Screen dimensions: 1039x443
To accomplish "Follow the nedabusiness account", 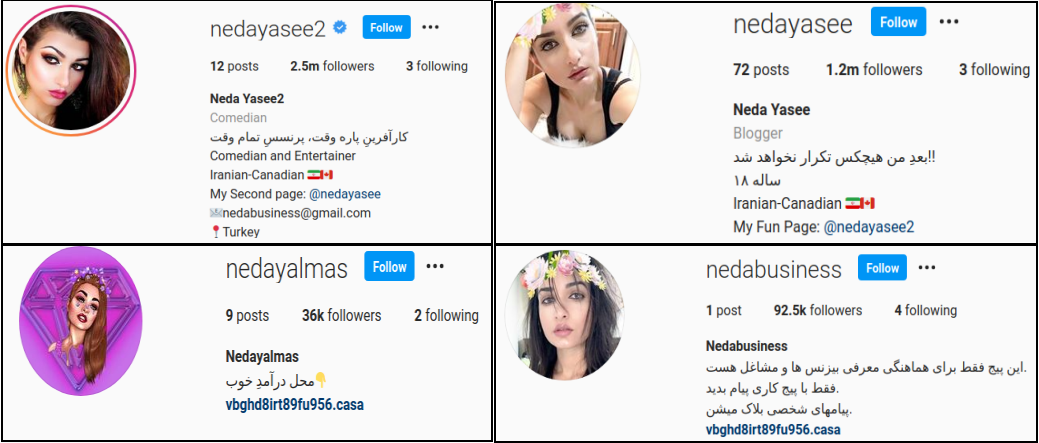I will pos(883,268).
